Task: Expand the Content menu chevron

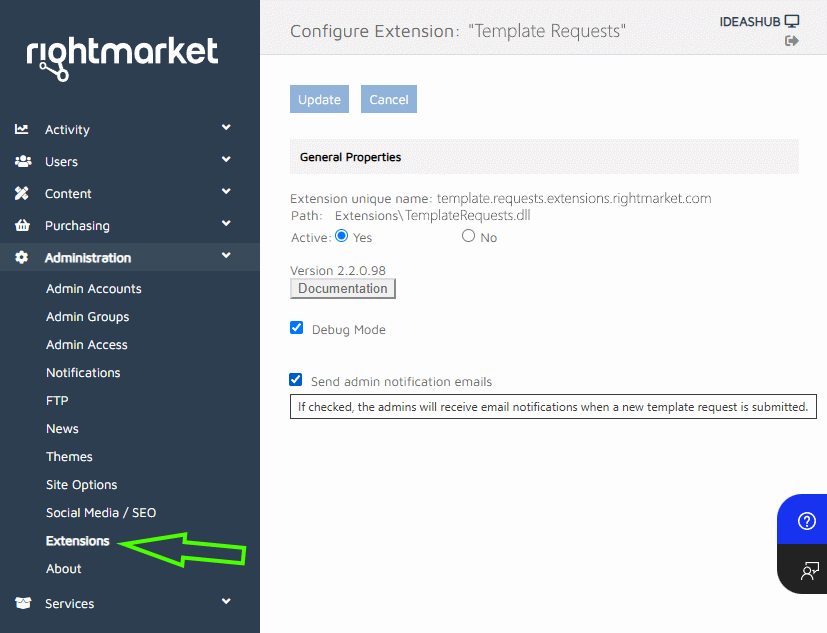Action: click(x=226, y=191)
